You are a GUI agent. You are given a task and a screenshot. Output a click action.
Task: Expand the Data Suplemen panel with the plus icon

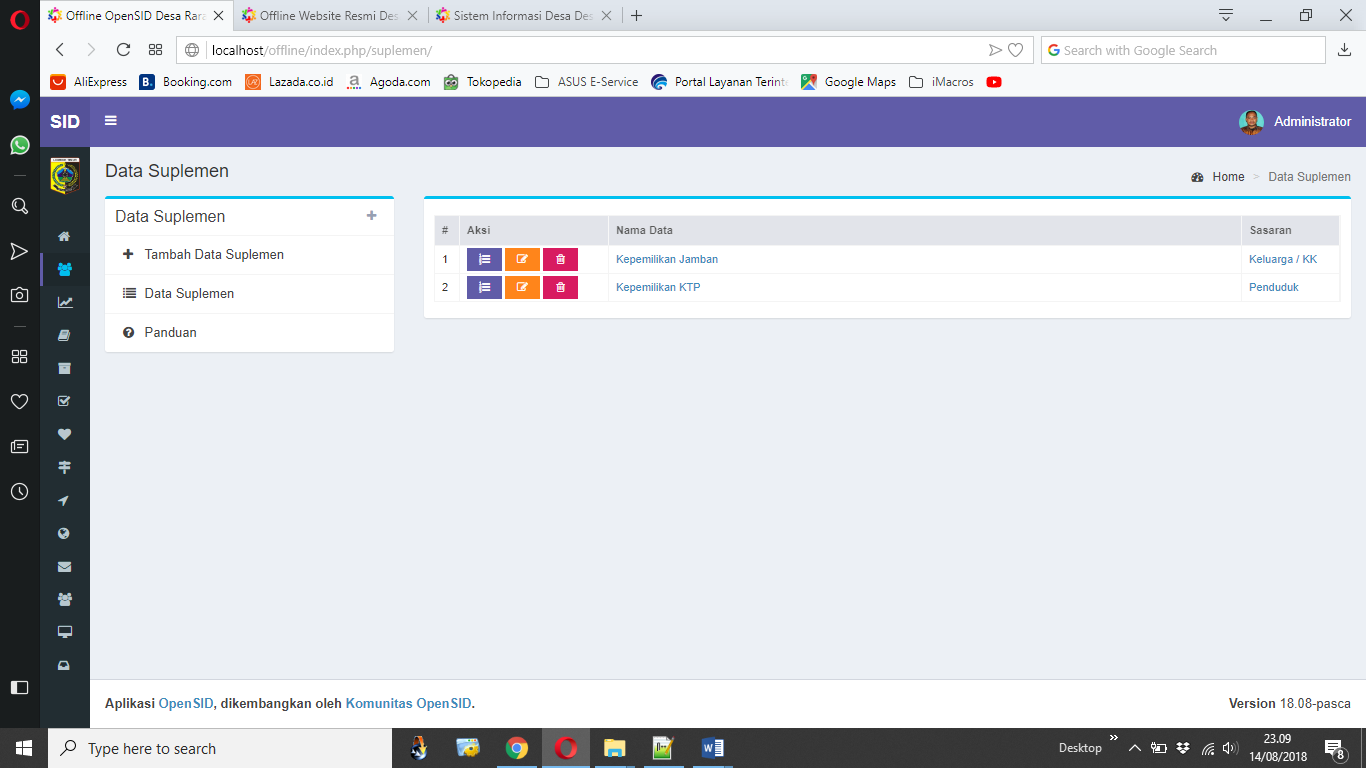[x=371, y=215]
